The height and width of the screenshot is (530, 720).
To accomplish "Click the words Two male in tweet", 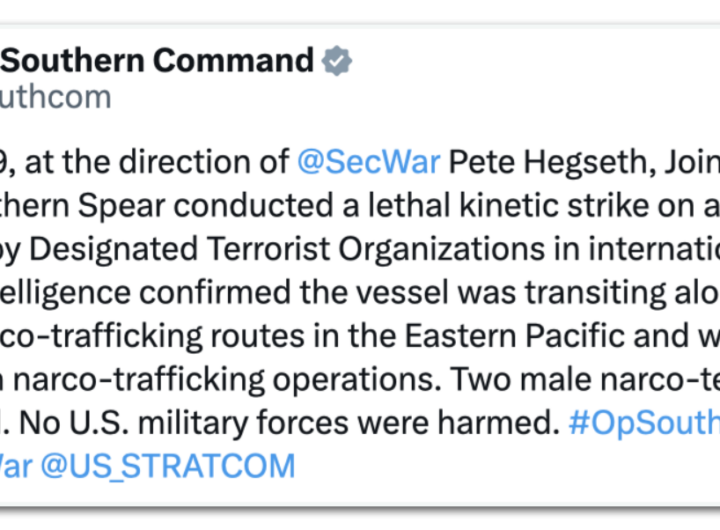I will coord(542,380).
